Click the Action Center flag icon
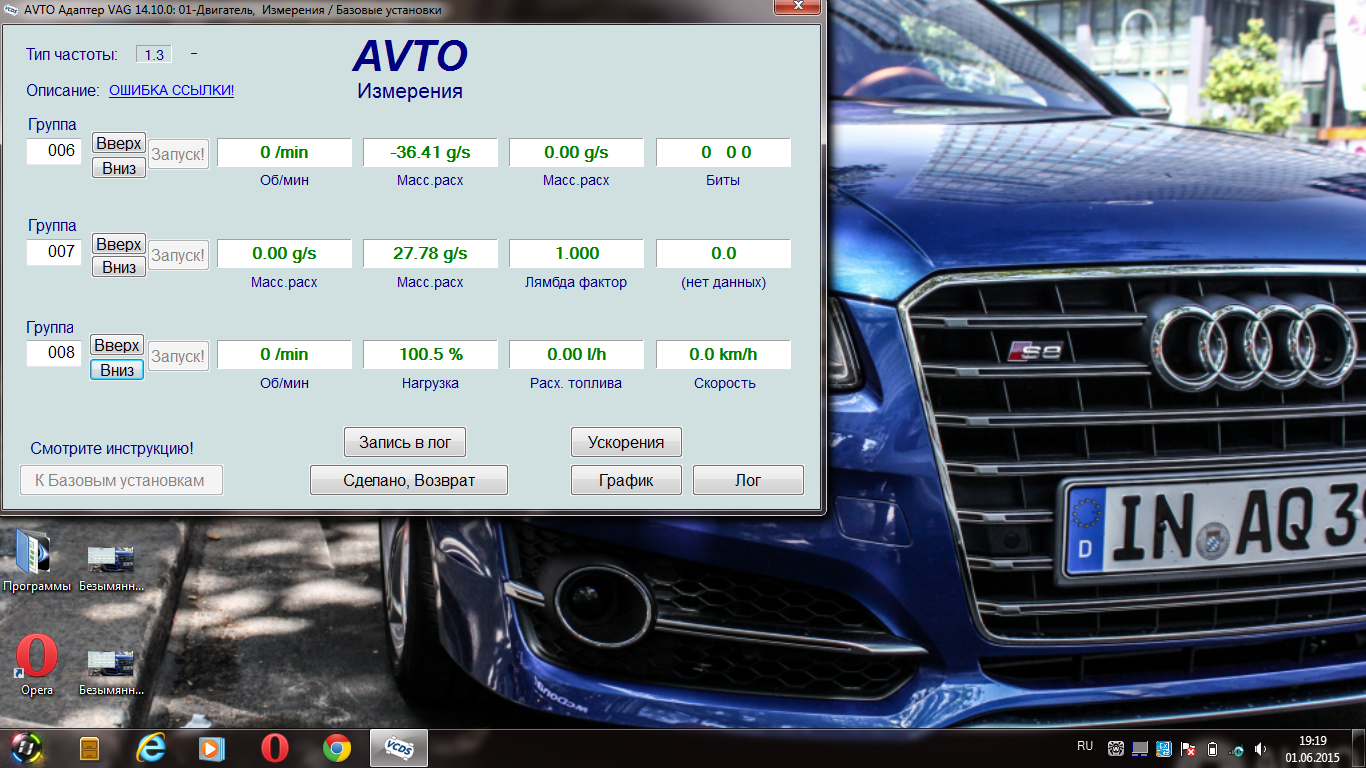 coord(1189,749)
